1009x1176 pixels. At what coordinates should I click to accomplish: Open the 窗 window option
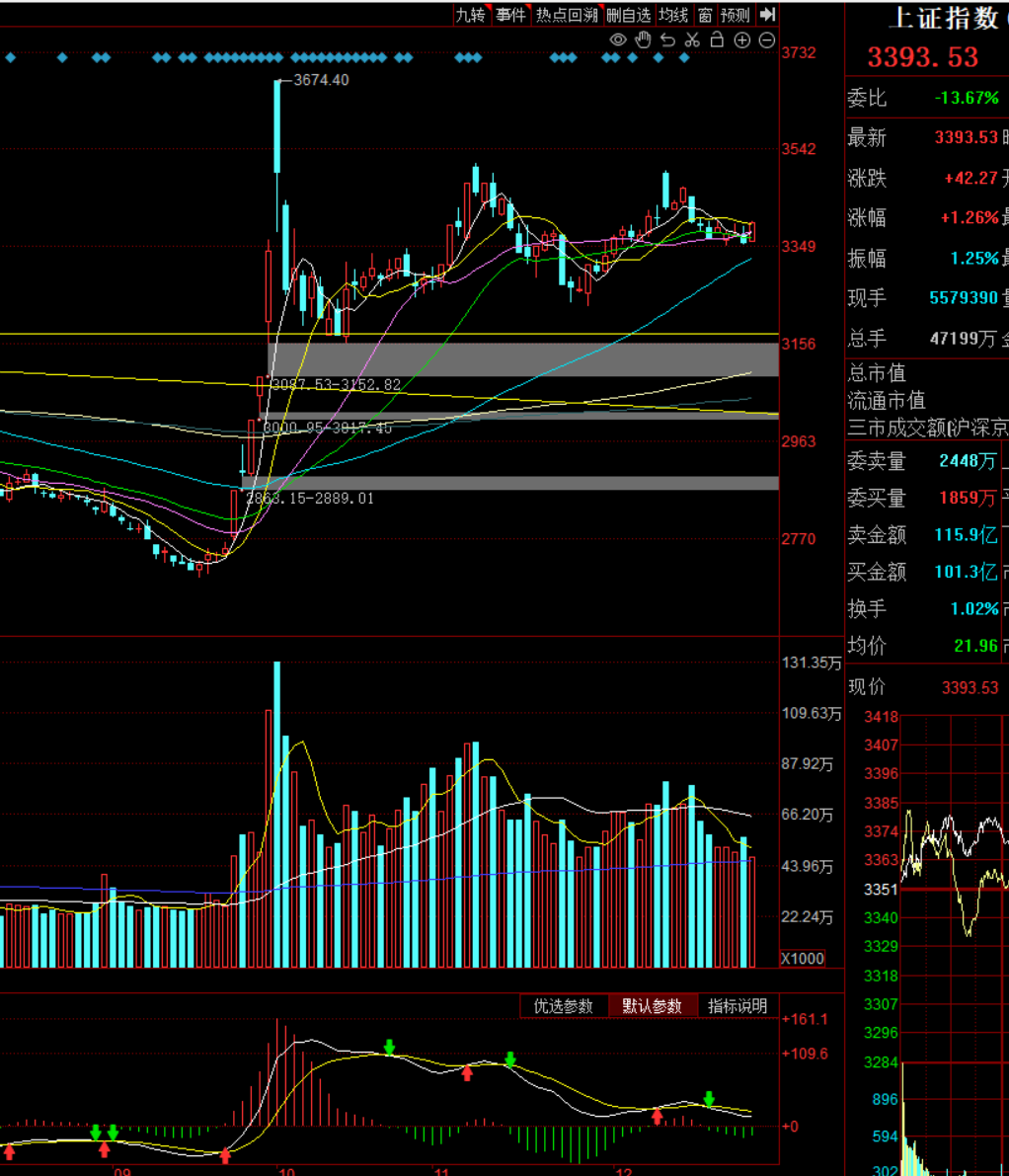(705, 15)
